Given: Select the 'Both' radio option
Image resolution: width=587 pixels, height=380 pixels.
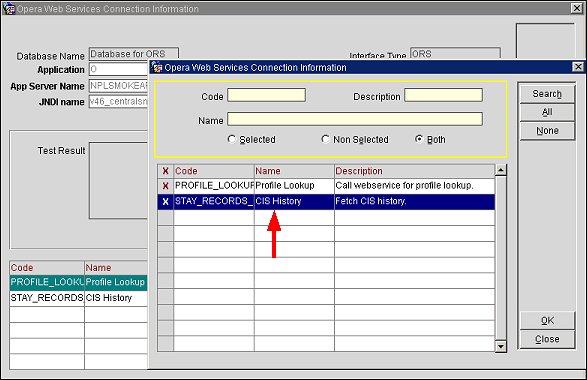Looking at the screenshot, I should point(419,139).
